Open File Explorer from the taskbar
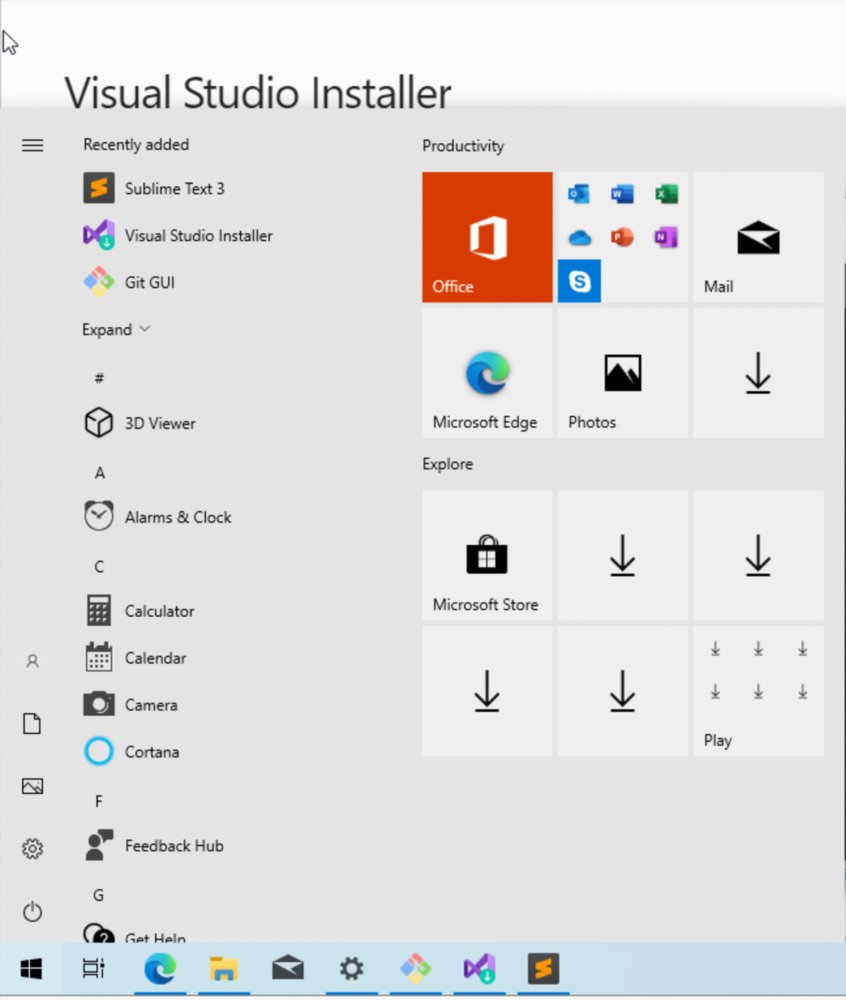The image size is (846, 1000). click(223, 969)
